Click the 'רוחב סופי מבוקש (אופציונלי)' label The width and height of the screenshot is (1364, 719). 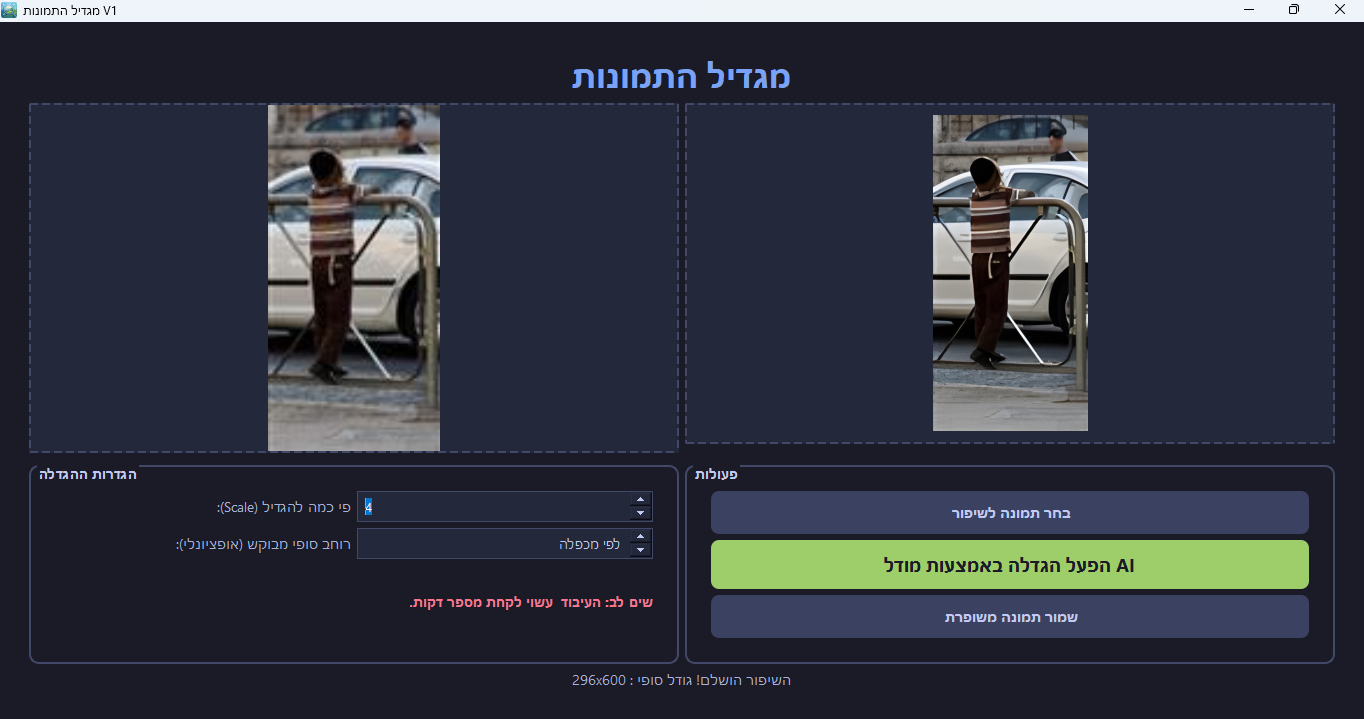pyautogui.click(x=263, y=544)
